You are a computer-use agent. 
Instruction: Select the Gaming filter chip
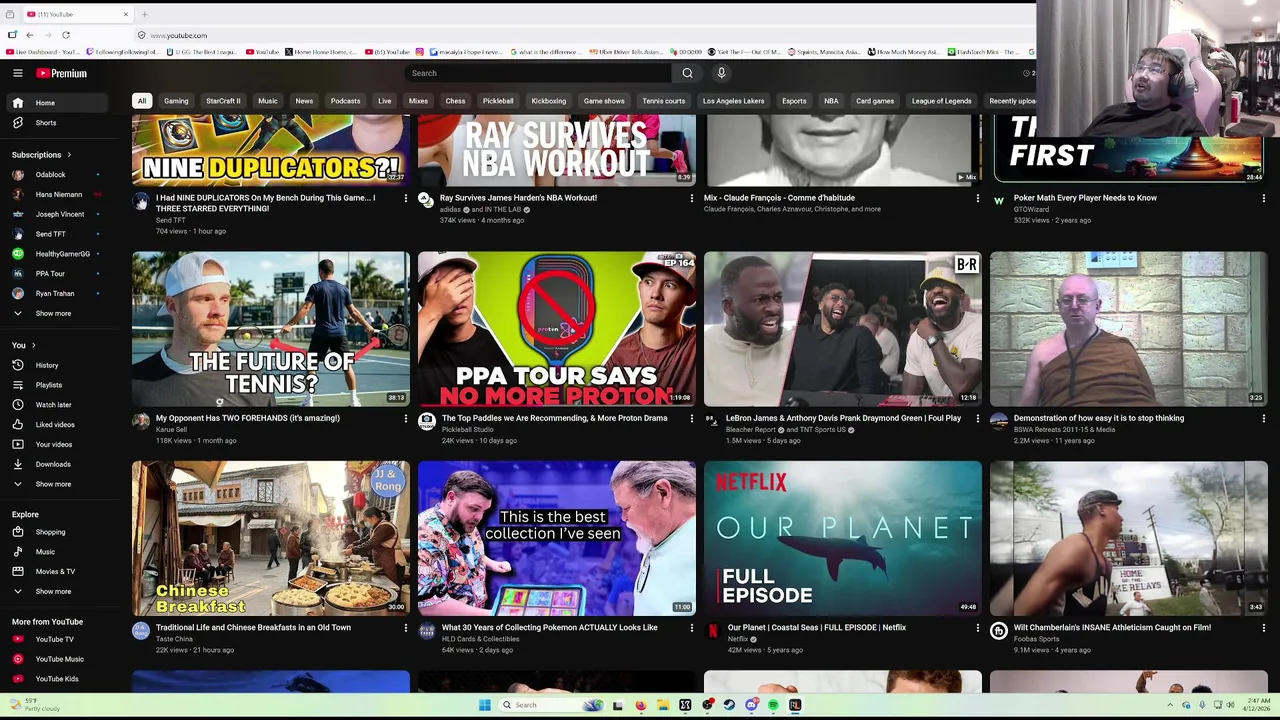176,101
